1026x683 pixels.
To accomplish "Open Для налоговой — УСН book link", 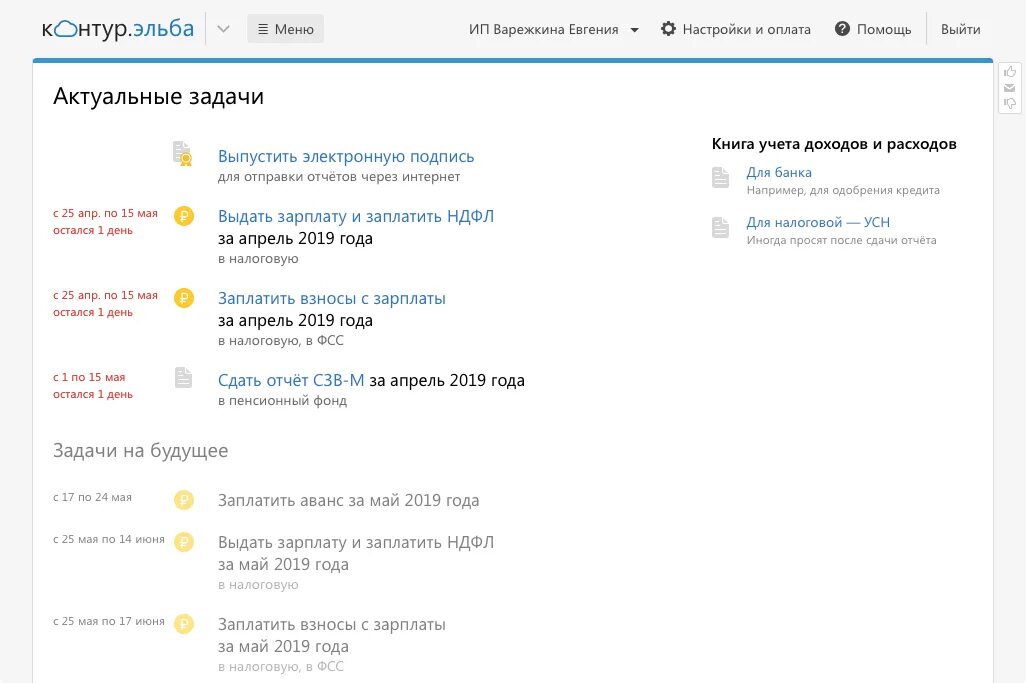I will pos(818,222).
